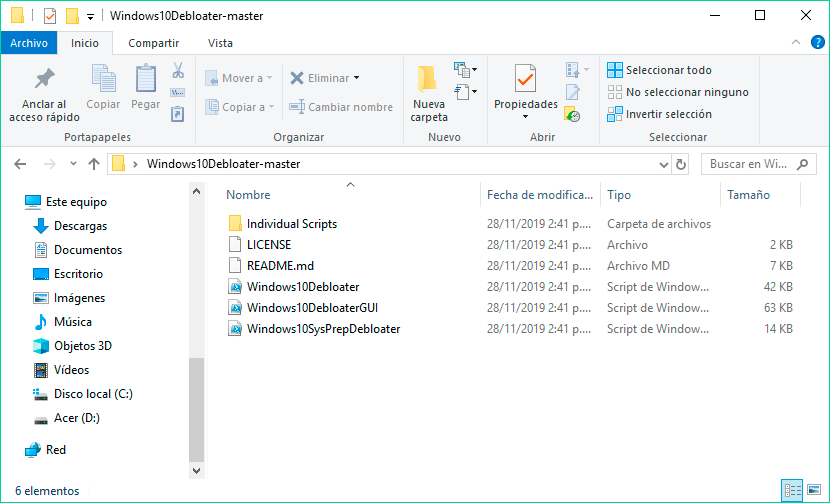Screen dimensions: 830x503
Task: Open recent locations dropdown arrow
Action: tap(73, 164)
